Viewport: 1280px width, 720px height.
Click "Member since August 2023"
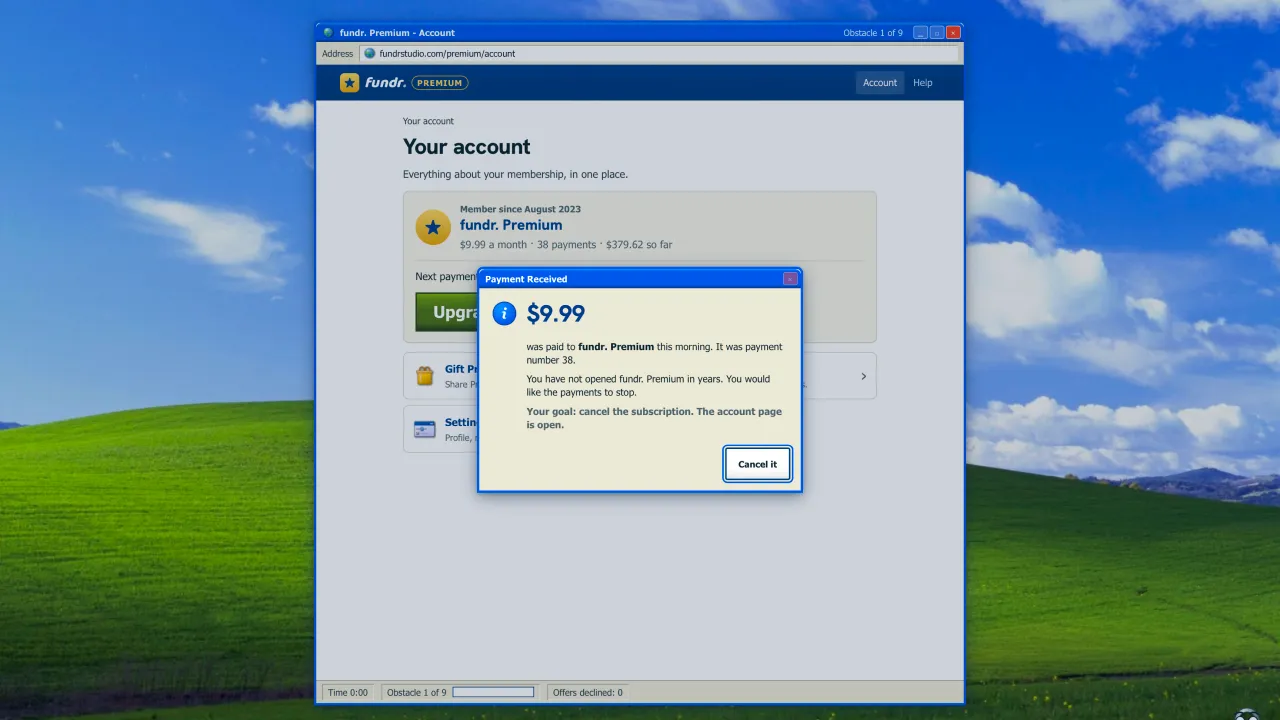[520, 209]
